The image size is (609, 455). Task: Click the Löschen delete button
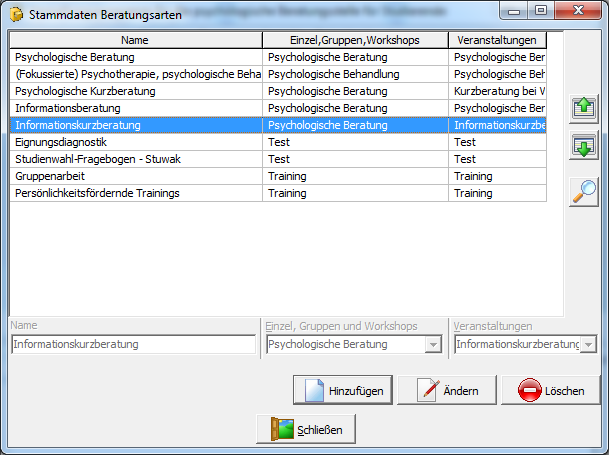[x=550, y=391]
